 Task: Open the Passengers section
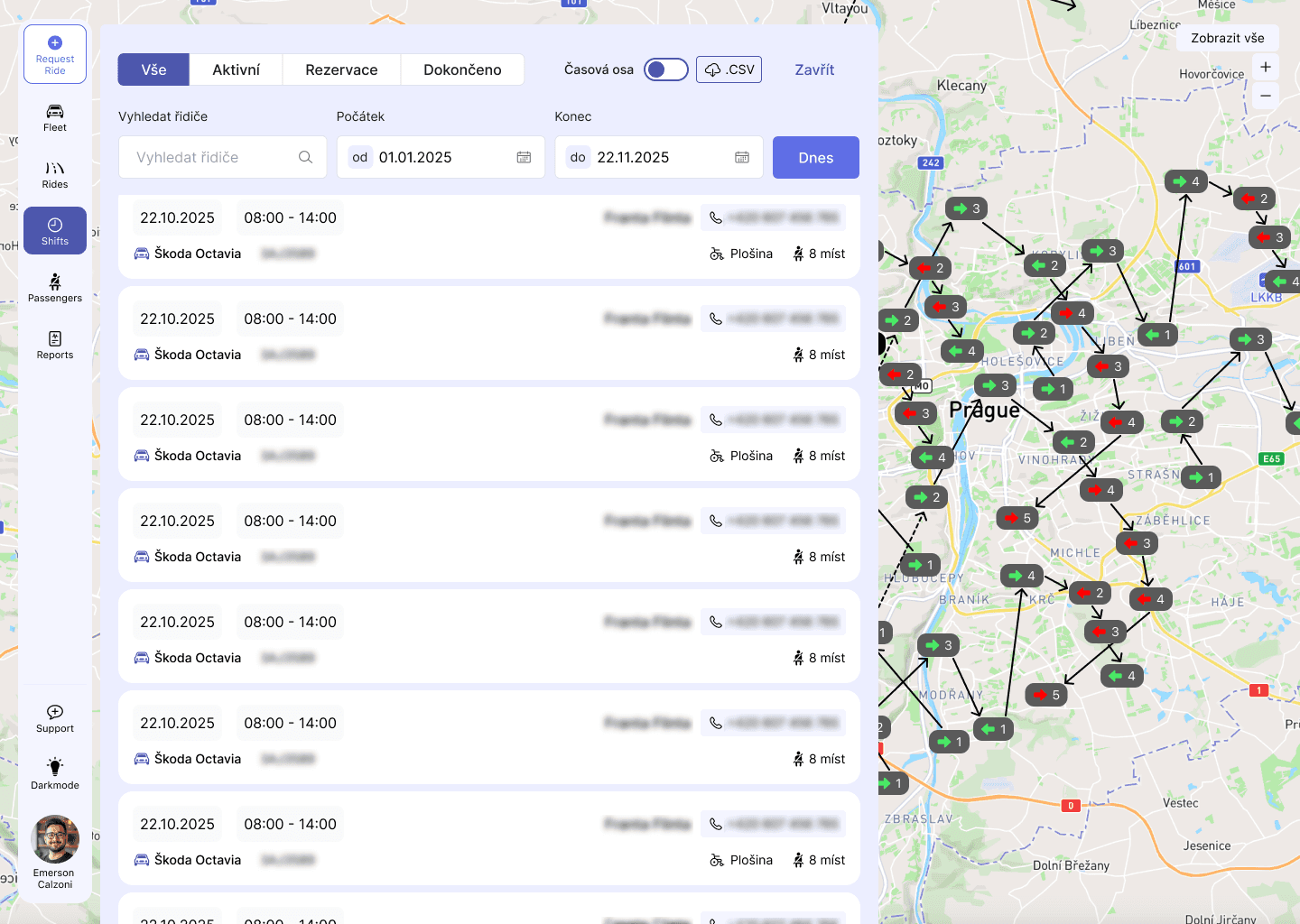[55, 288]
